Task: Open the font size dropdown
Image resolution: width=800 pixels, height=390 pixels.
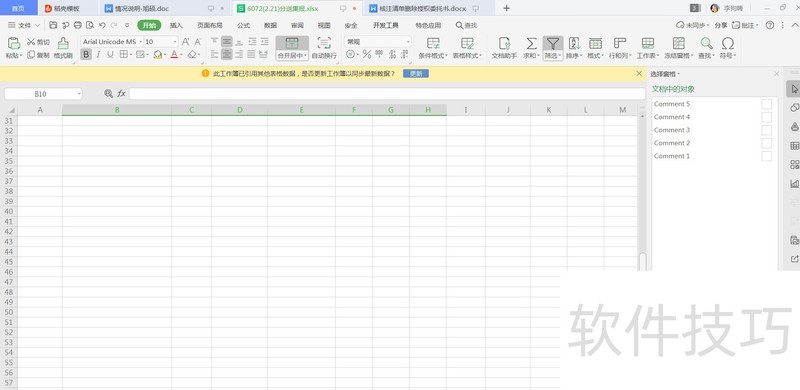Action: [175, 42]
